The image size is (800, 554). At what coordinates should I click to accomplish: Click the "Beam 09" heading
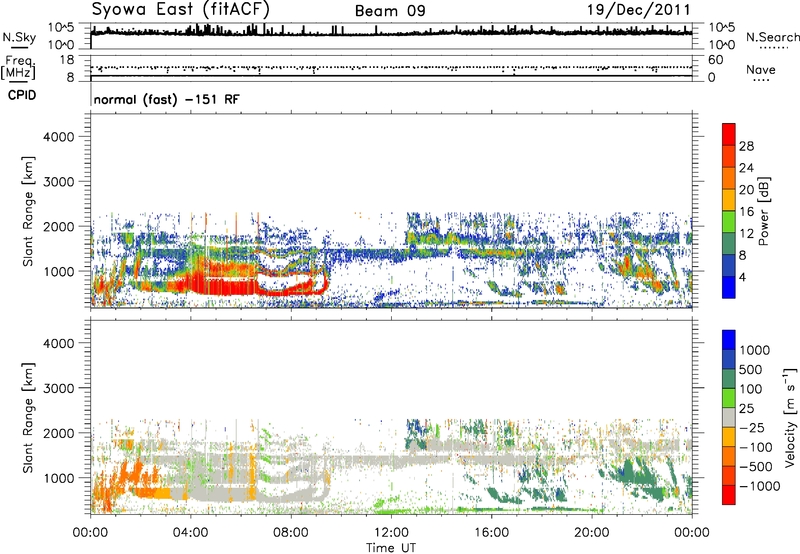pos(390,11)
